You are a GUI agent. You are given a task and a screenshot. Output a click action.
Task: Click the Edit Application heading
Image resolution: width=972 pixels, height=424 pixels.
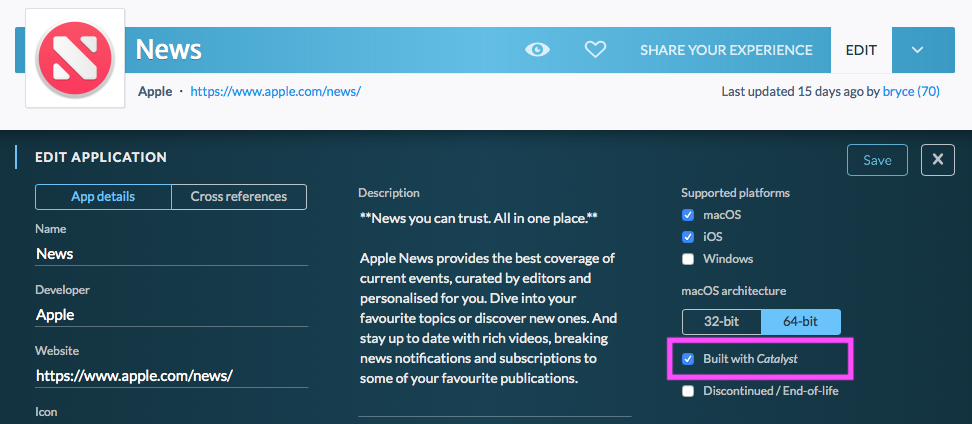click(x=101, y=157)
